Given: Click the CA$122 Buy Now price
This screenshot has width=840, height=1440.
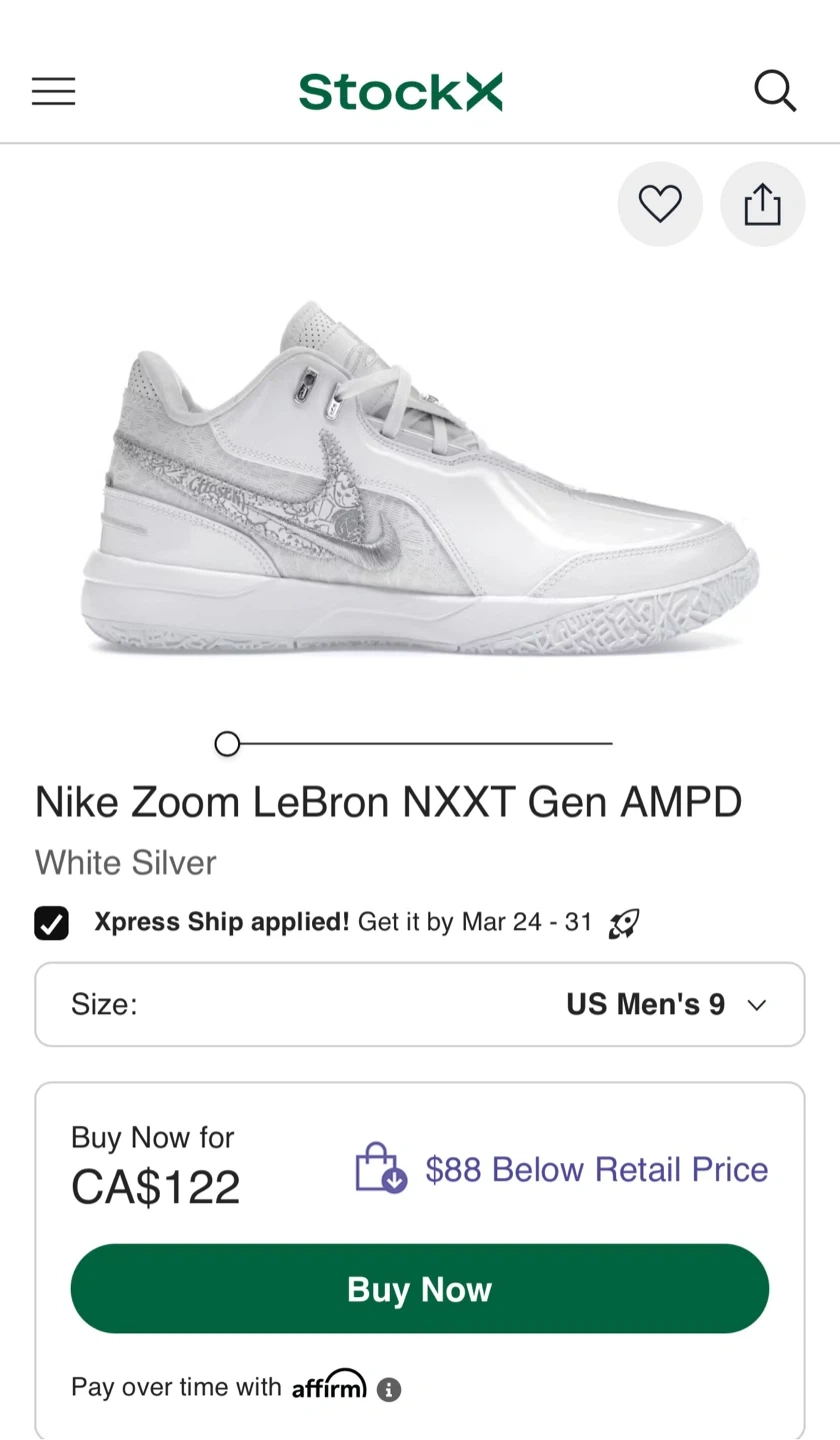Looking at the screenshot, I should [x=156, y=1187].
